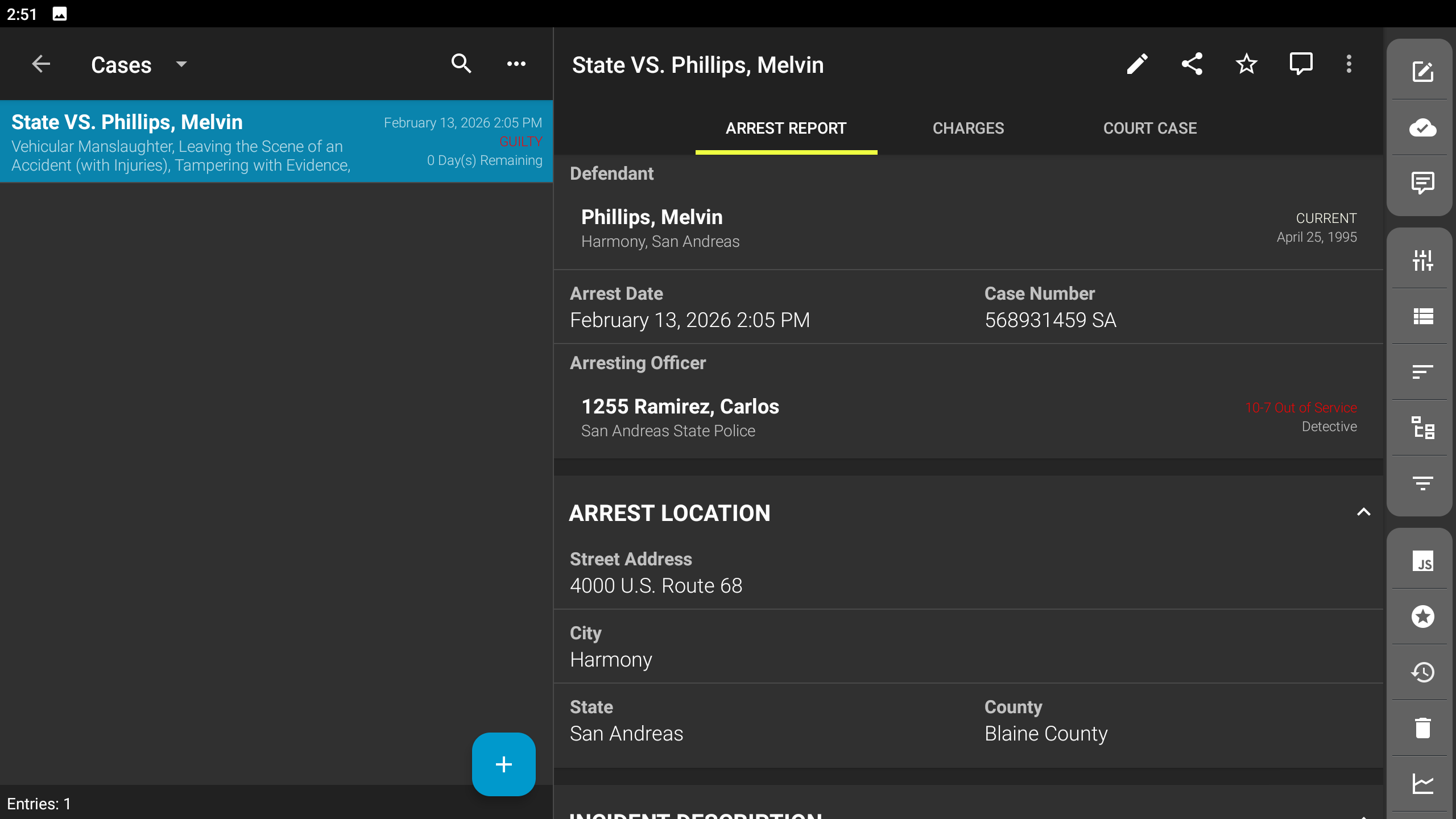Open the filter lines icon in sidebar
Viewport: 1456px width, 819px height.
click(1422, 483)
